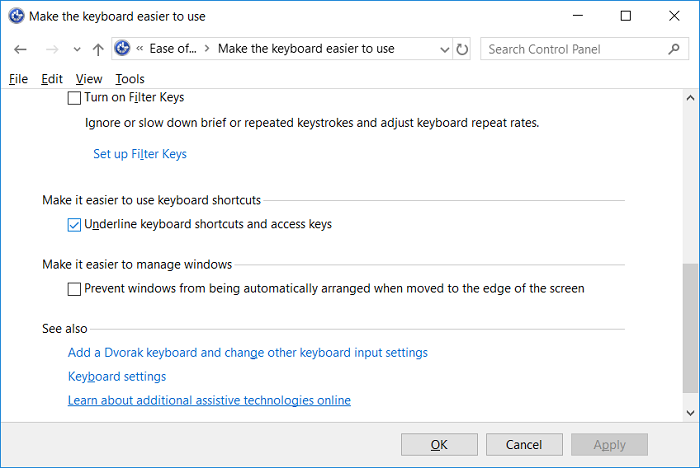Expand the hidden breadcrumb path chevrons
This screenshot has height=468, width=700.
141,49
